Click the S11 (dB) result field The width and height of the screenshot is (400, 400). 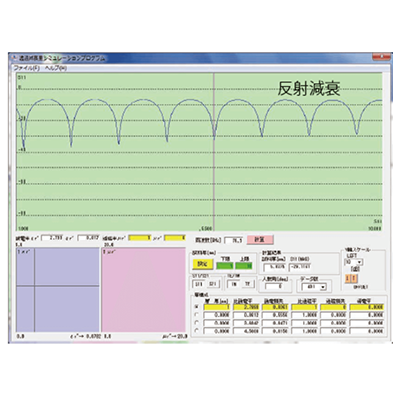300,267
